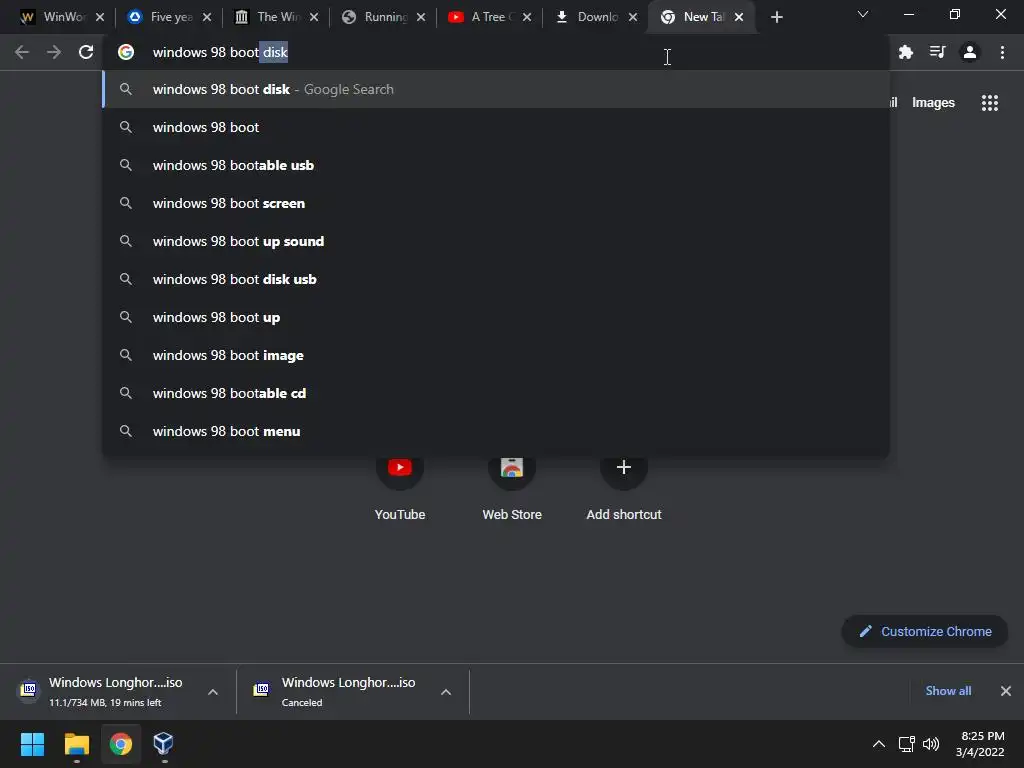Select suggestion windows 98 bootable usb
Screen dimensions: 1024x768
point(496,165)
